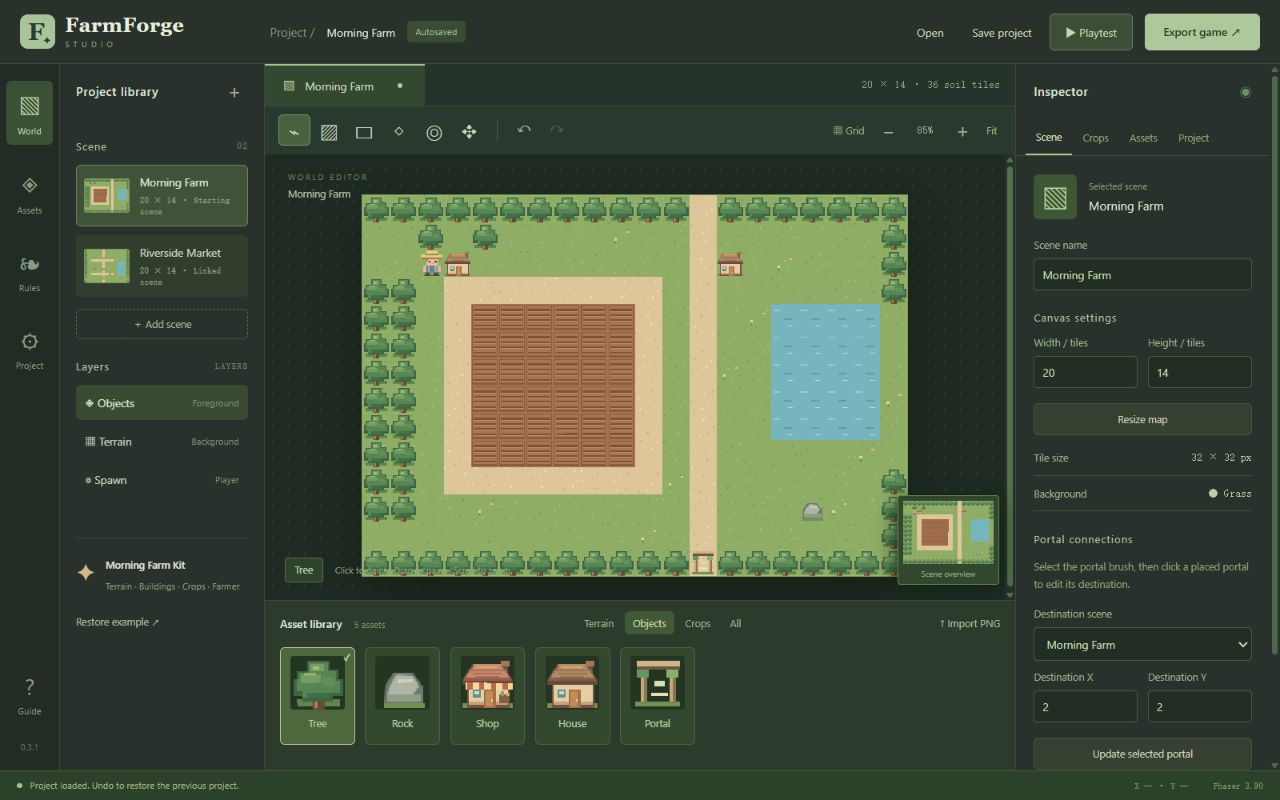The height and width of the screenshot is (800, 1280).
Task: Click Add scene button
Action: (x=162, y=324)
